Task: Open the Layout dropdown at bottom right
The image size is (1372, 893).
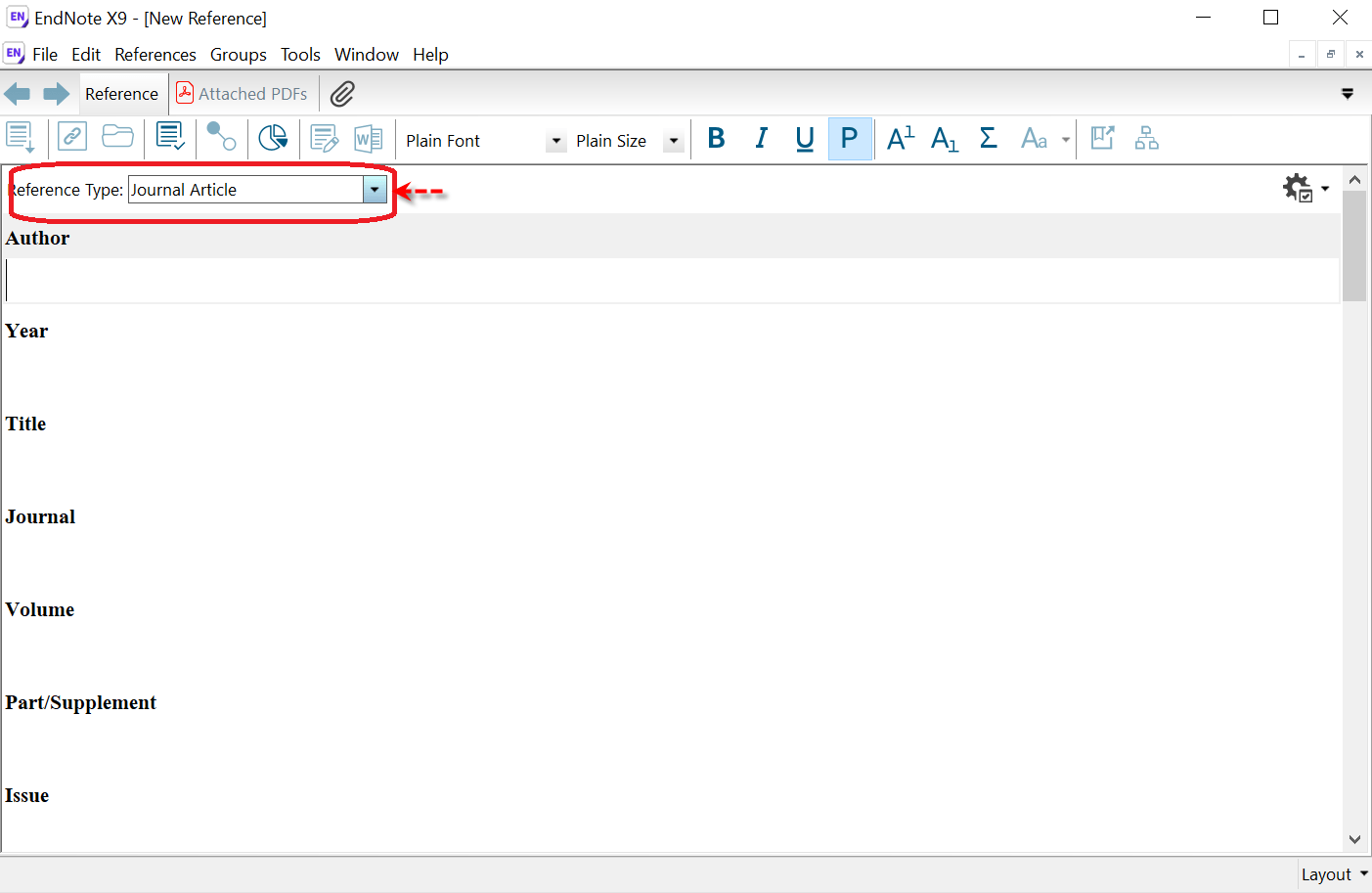Action: tap(1335, 874)
